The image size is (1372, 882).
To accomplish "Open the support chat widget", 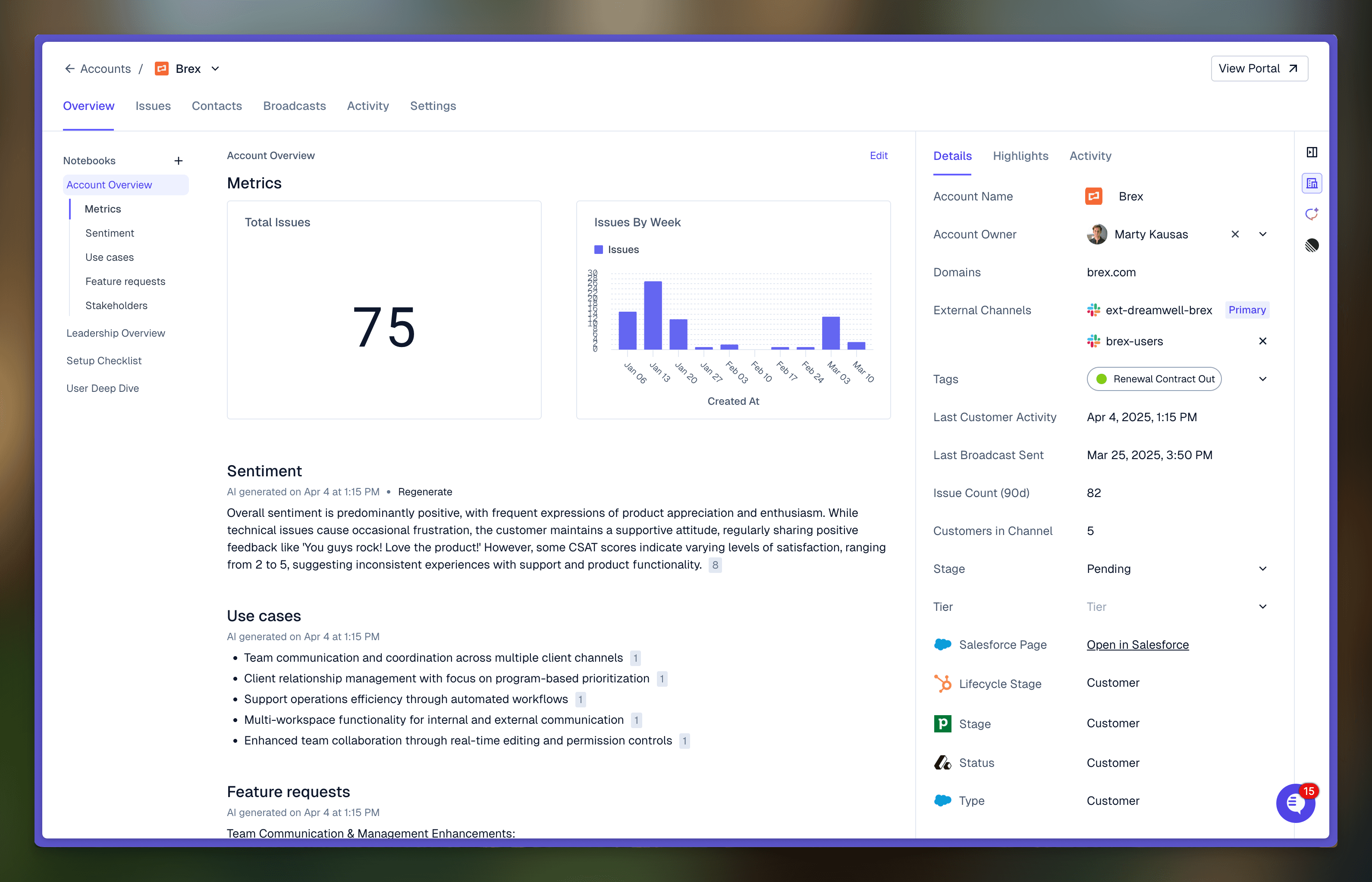I will pos(1295,804).
